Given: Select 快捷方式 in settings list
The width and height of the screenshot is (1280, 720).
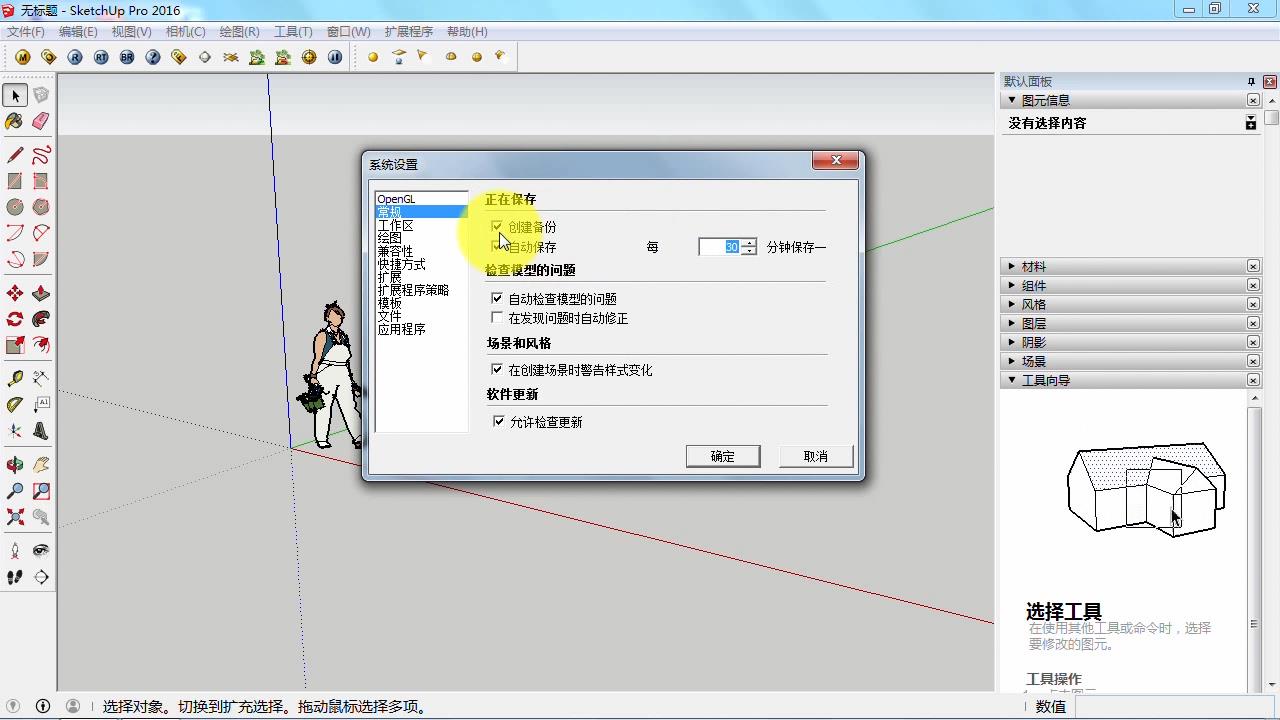Looking at the screenshot, I should [421, 264].
